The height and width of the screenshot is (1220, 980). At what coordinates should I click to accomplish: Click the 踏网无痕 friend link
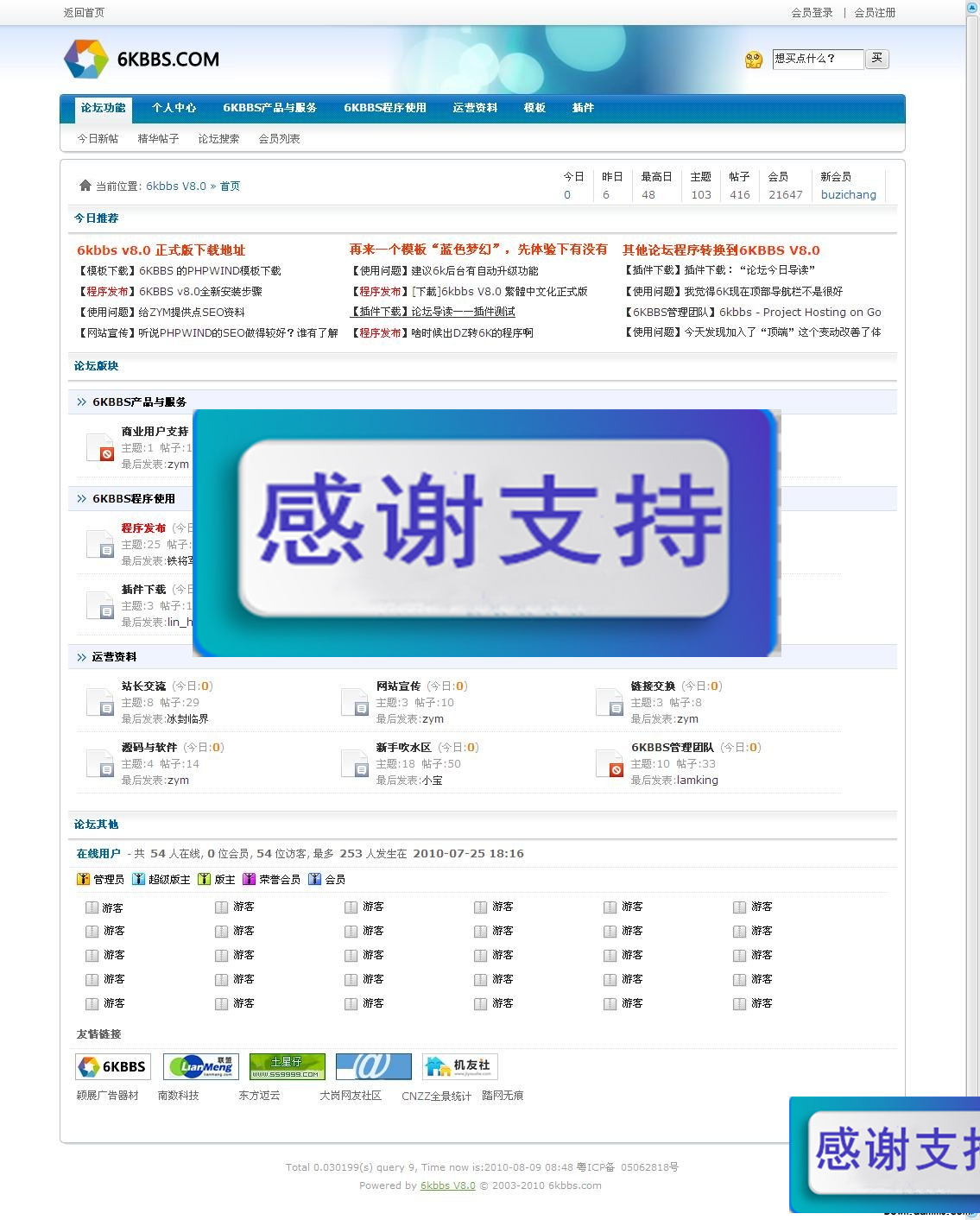click(x=503, y=1096)
